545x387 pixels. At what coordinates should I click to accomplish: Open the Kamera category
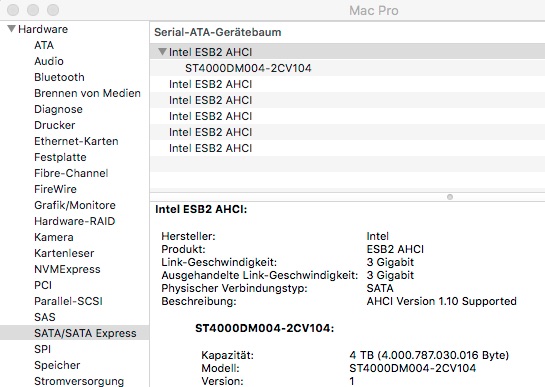click(x=54, y=237)
